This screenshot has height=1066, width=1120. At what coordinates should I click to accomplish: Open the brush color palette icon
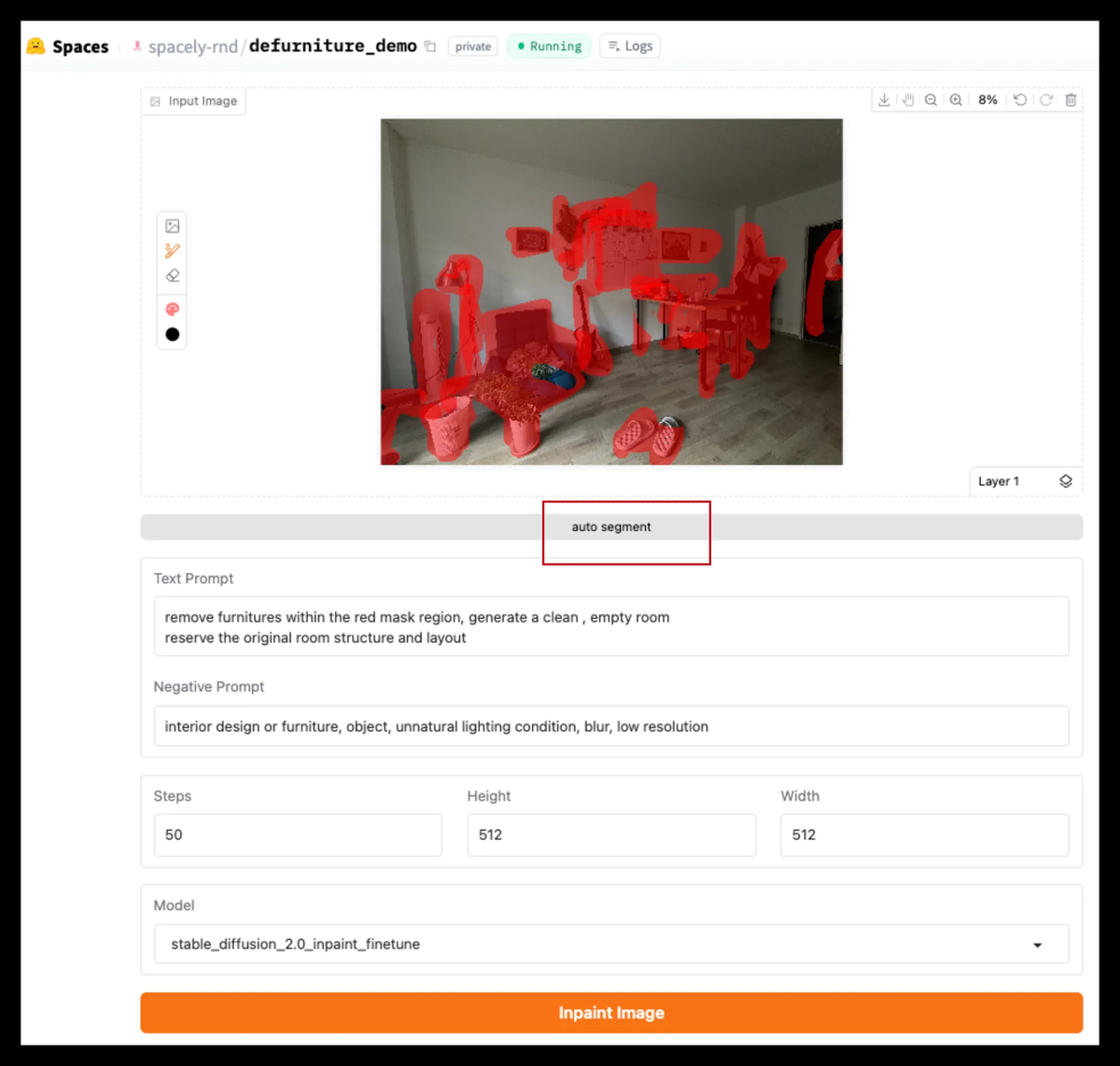click(x=172, y=309)
